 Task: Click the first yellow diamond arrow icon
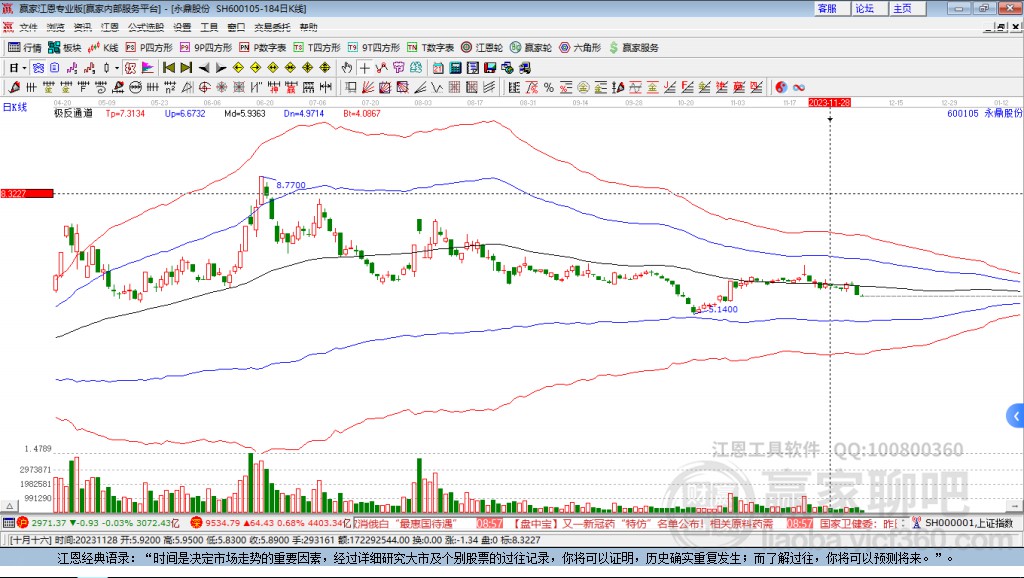(x=238, y=68)
